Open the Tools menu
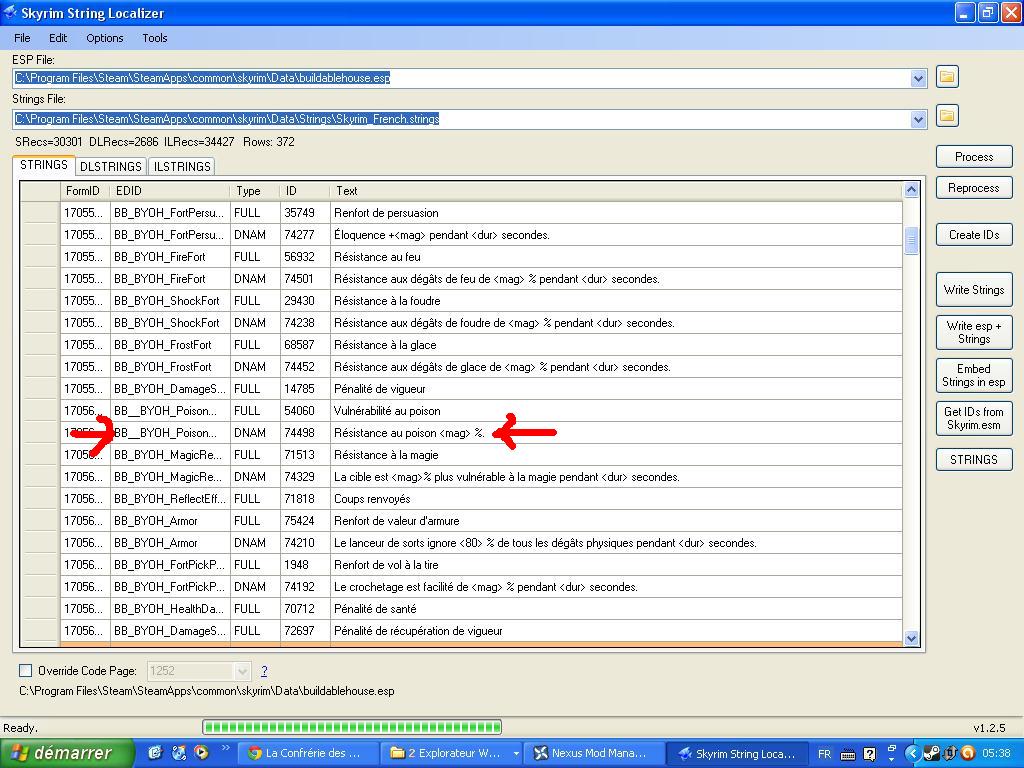 click(x=155, y=38)
